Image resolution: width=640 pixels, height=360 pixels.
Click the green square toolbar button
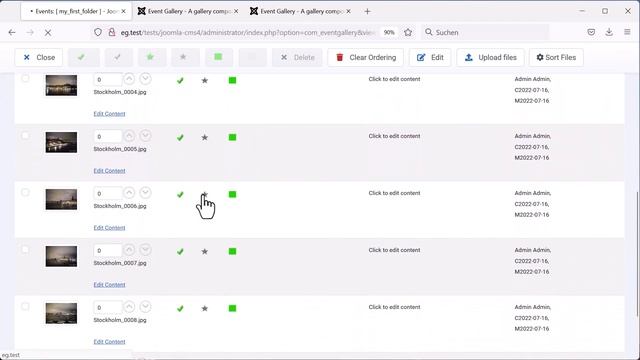[219, 58]
